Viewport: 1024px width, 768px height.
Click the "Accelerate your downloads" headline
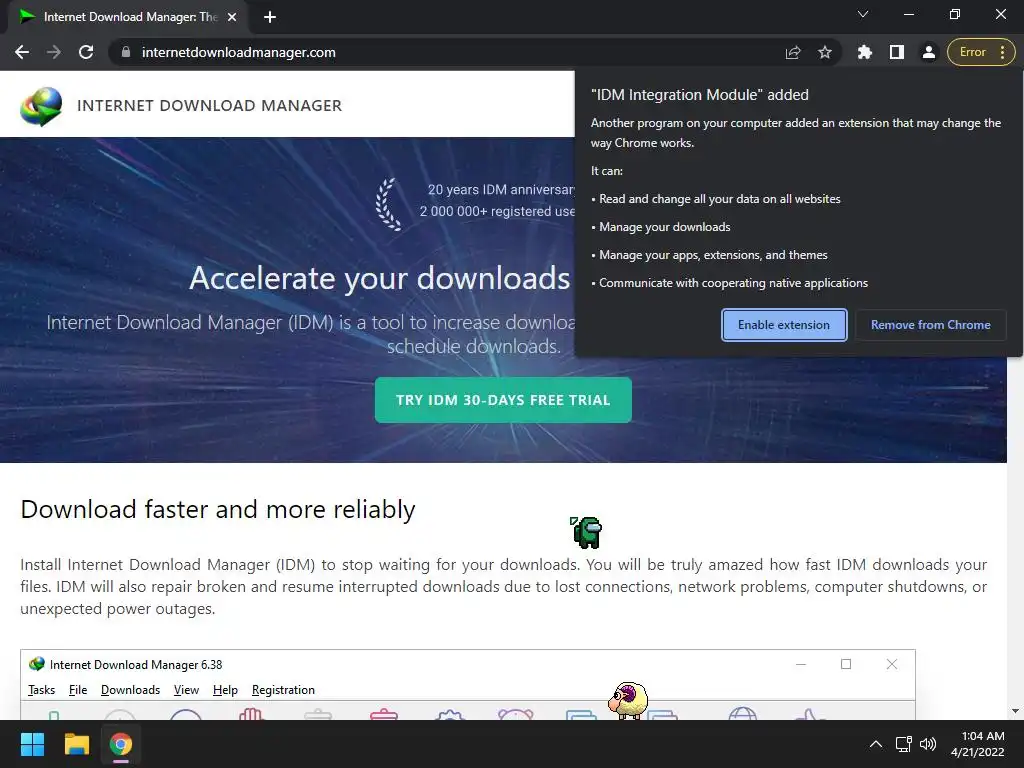[379, 278]
